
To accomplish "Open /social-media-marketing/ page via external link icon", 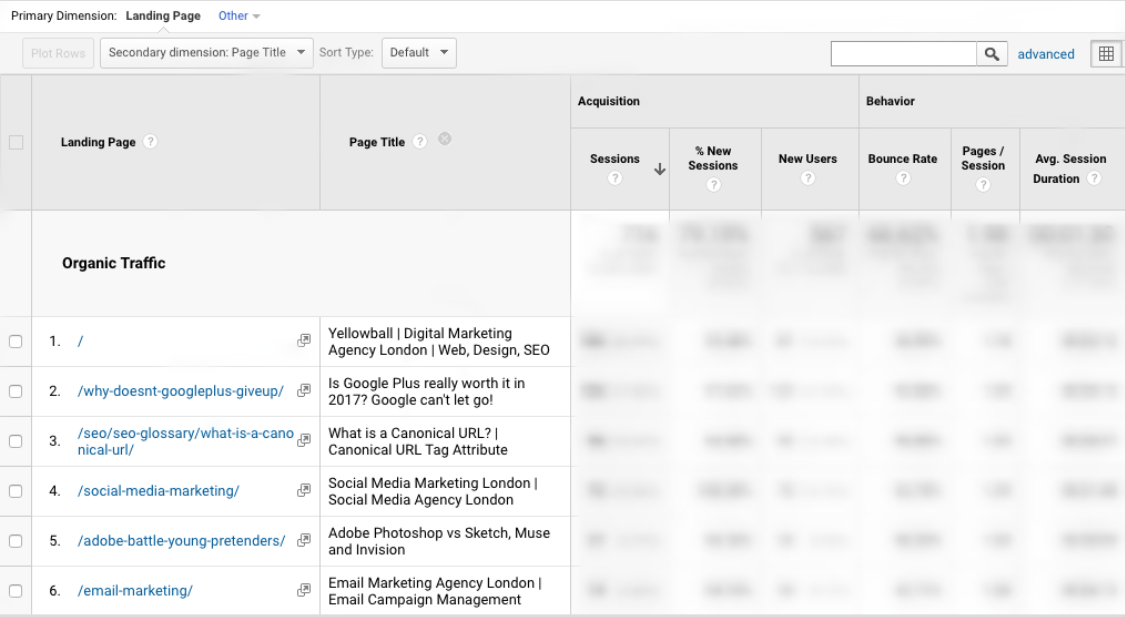I will [304, 490].
